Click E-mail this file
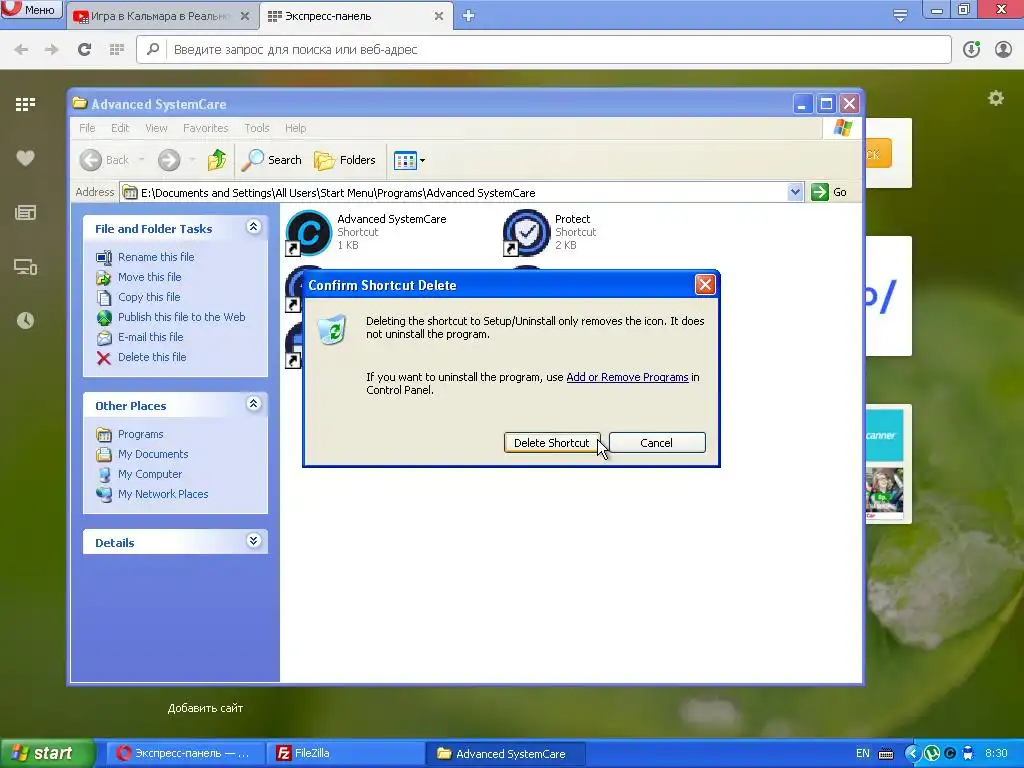Viewport: 1024px width, 768px height. point(150,337)
